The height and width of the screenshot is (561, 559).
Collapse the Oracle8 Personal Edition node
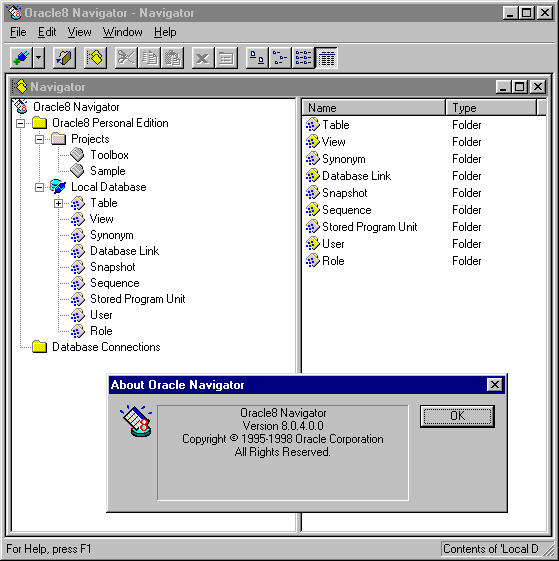click(x=21, y=123)
